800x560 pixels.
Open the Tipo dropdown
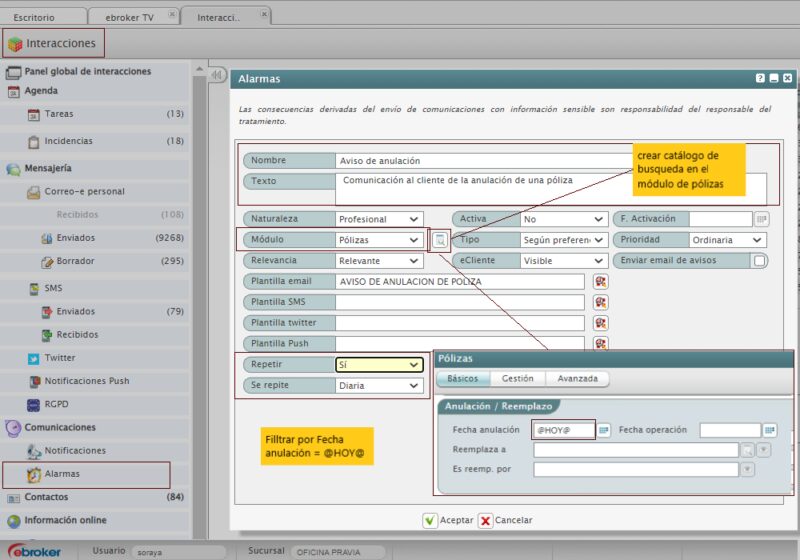point(564,240)
